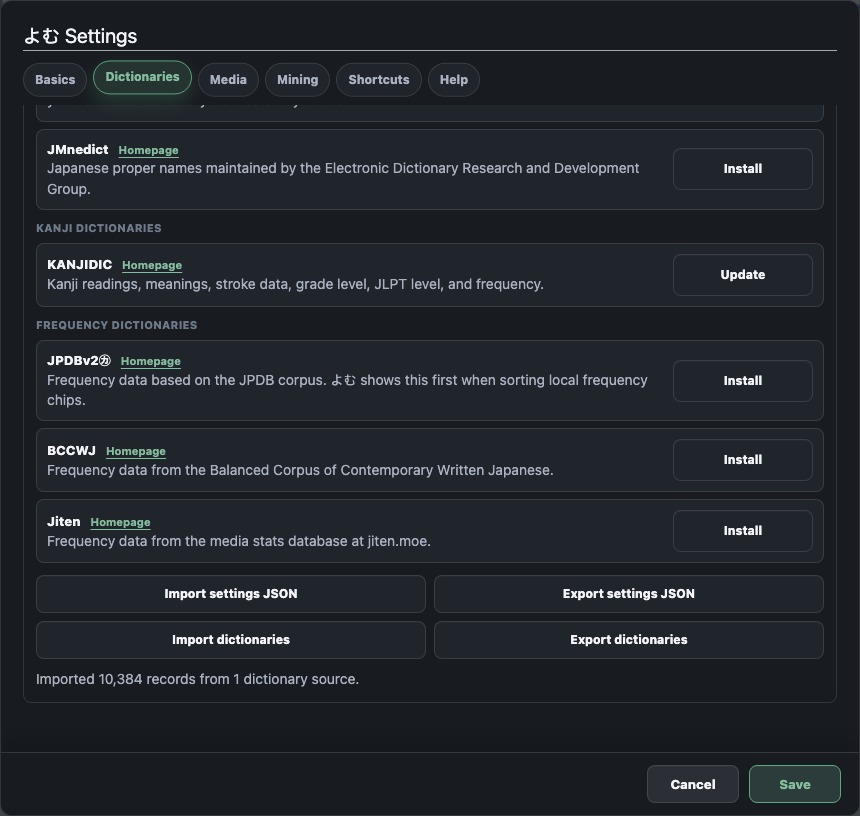
Task: Click the Jiten description mentioning jiten.moe
Action: 239,542
